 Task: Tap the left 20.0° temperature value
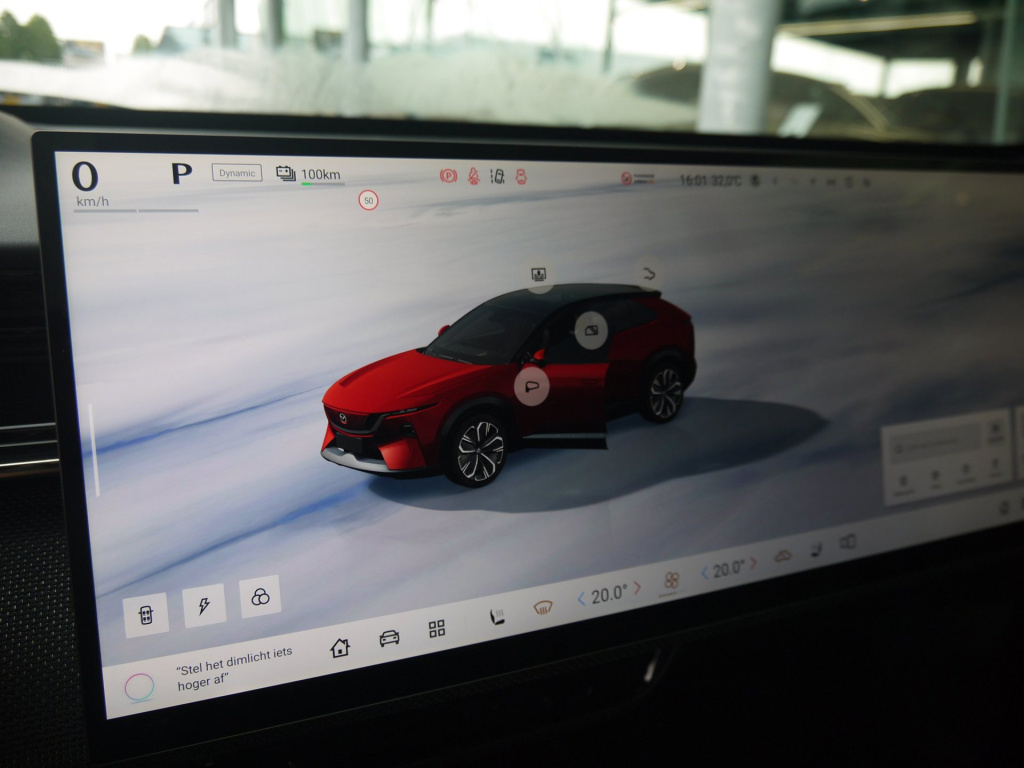(609, 594)
